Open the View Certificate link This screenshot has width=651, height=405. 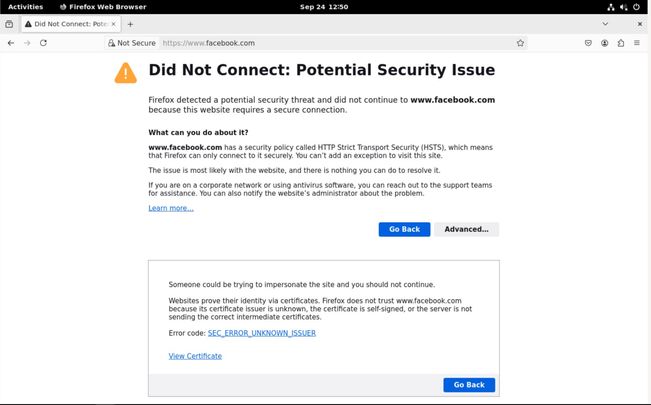[195, 356]
